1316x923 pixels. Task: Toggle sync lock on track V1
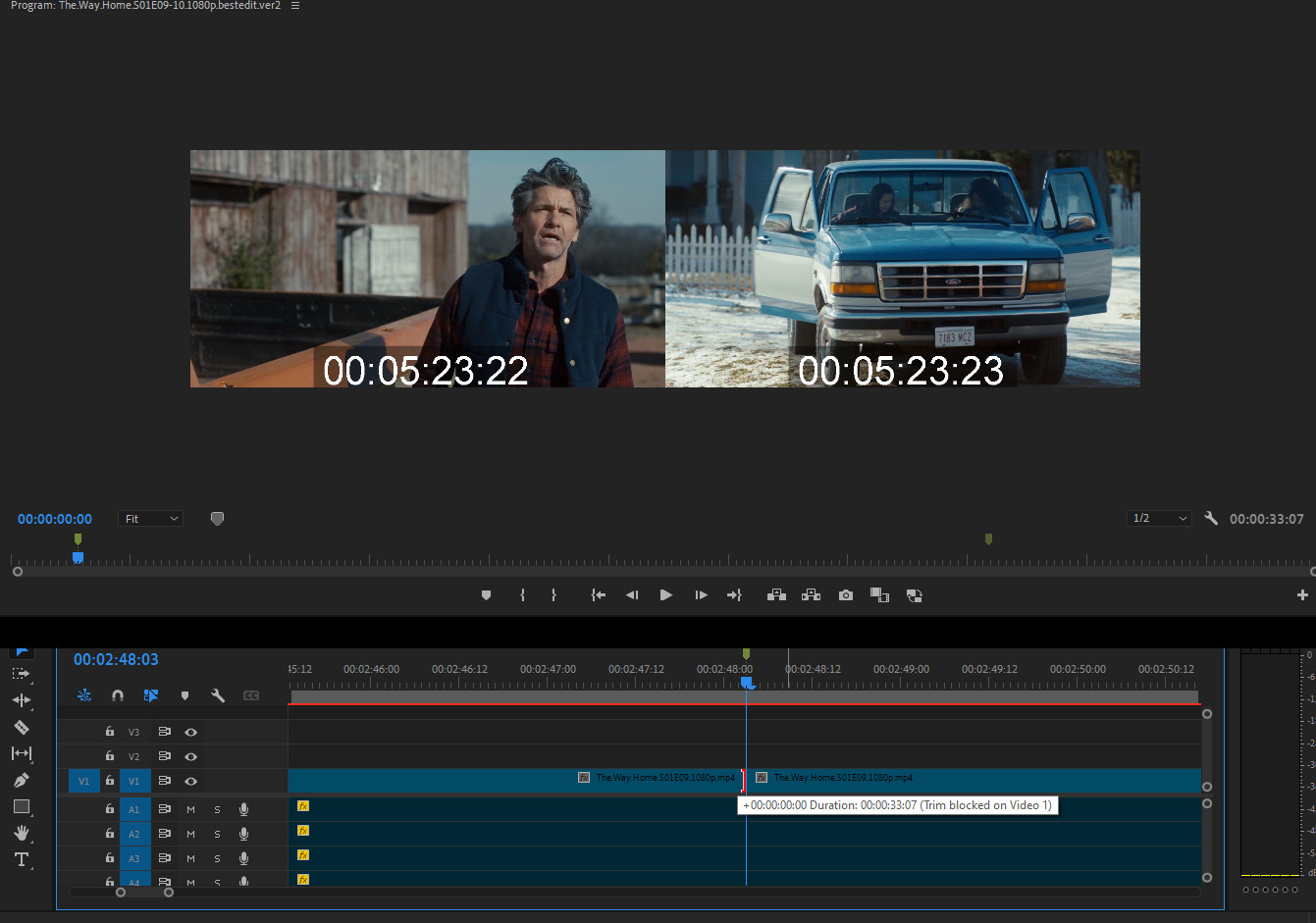165,781
